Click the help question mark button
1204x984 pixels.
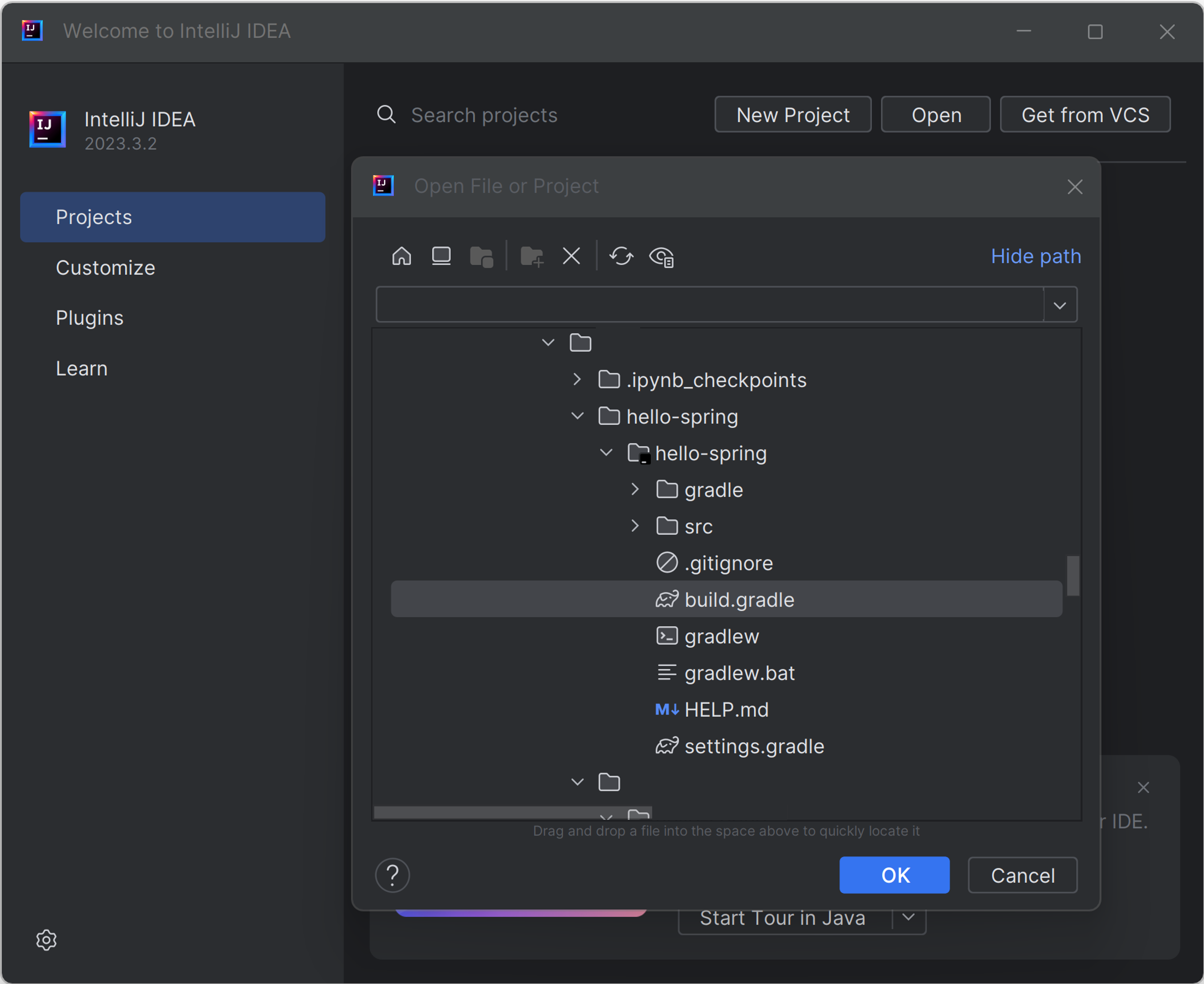[392, 875]
